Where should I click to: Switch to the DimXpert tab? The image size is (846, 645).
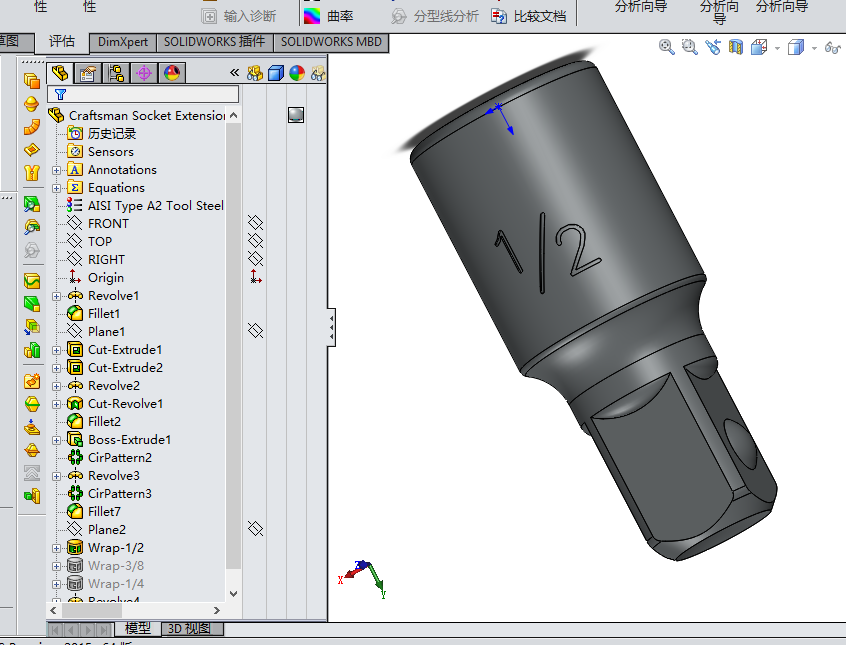(123, 42)
